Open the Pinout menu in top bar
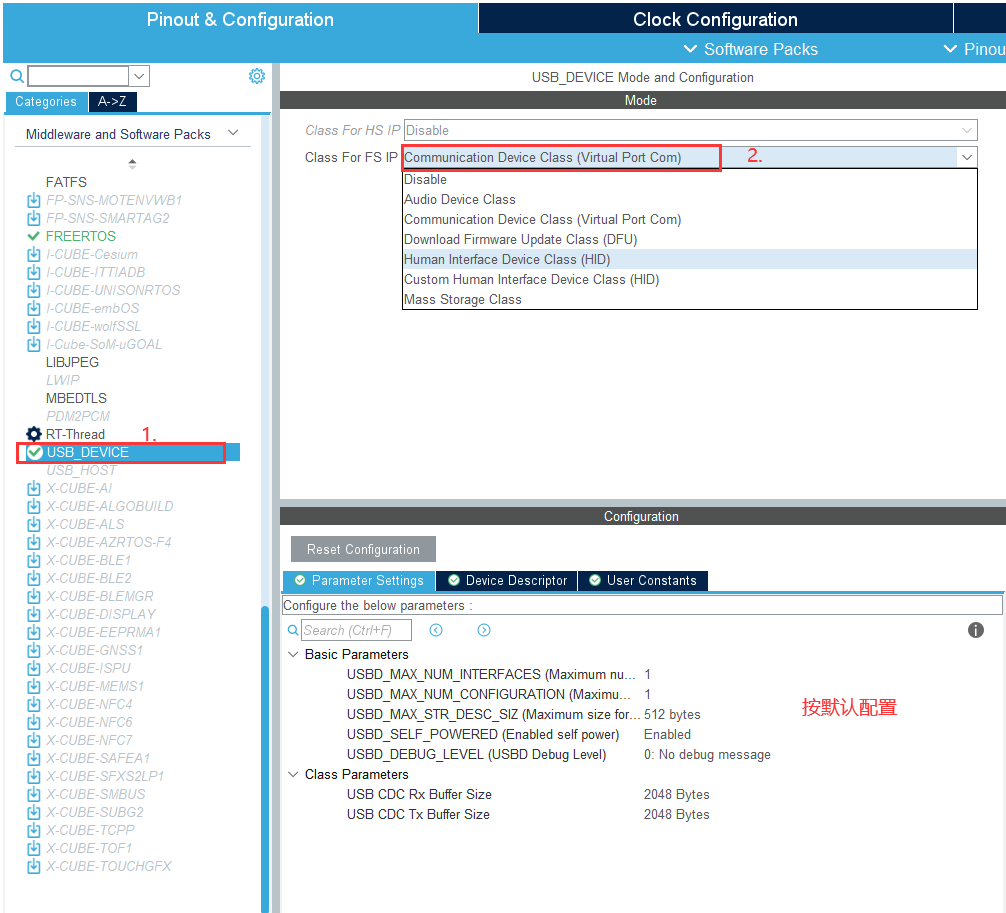This screenshot has width=1006, height=913. click(975, 49)
